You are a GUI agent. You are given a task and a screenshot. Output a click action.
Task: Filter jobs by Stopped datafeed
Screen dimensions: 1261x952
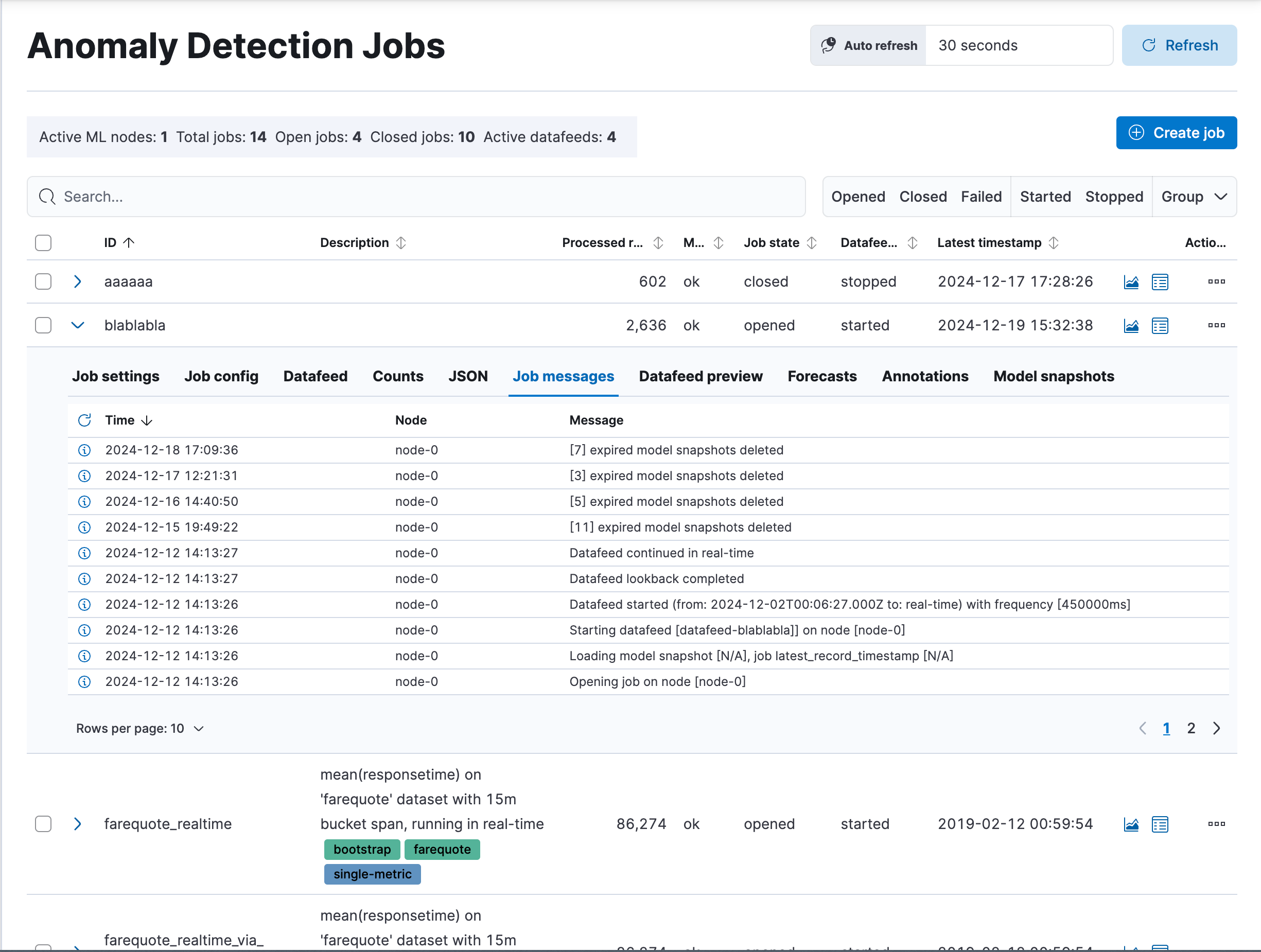(1114, 197)
